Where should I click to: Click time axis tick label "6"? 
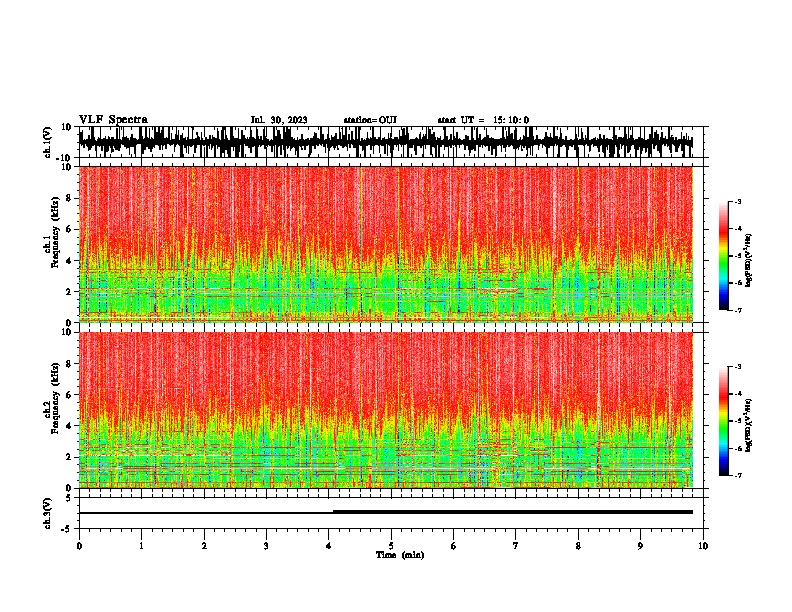click(x=454, y=546)
